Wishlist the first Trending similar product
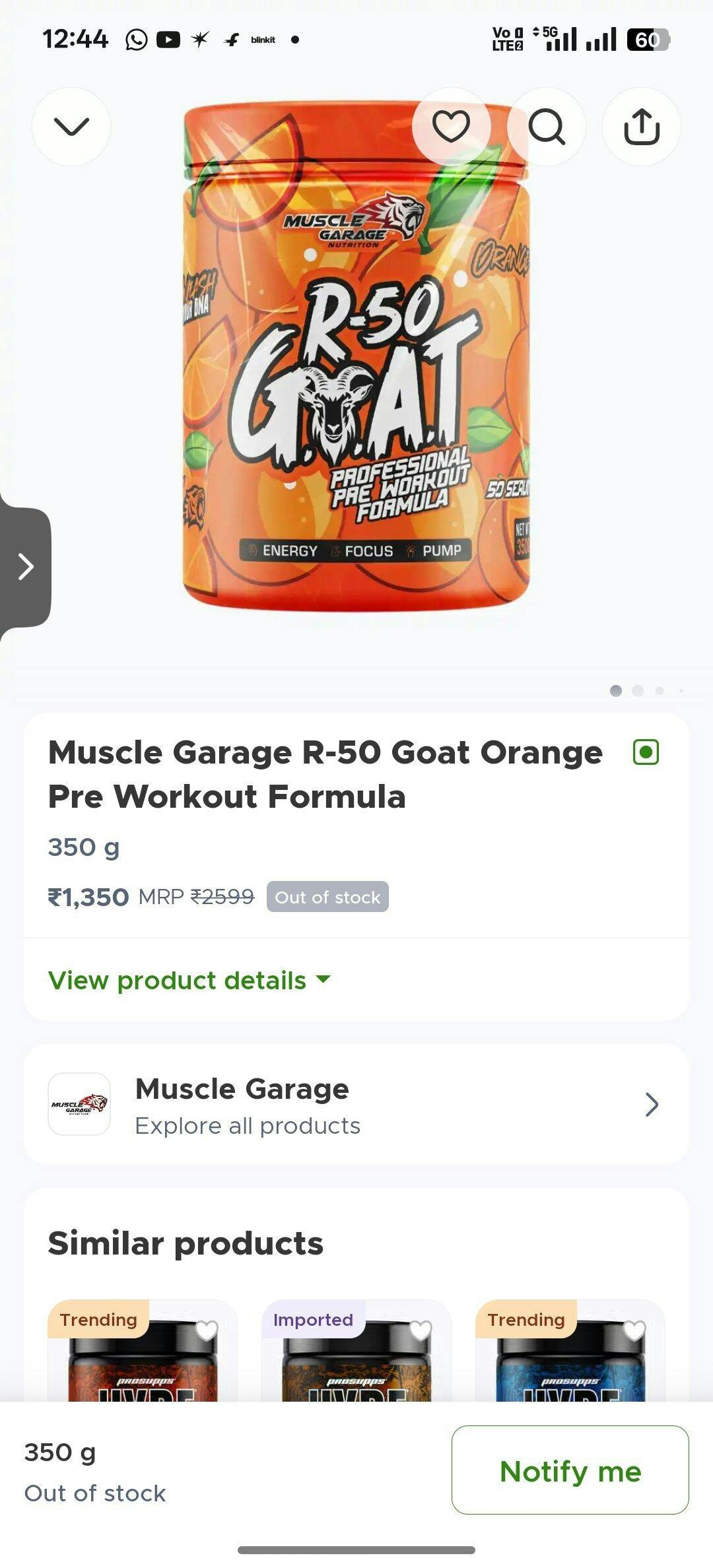 click(x=207, y=1331)
